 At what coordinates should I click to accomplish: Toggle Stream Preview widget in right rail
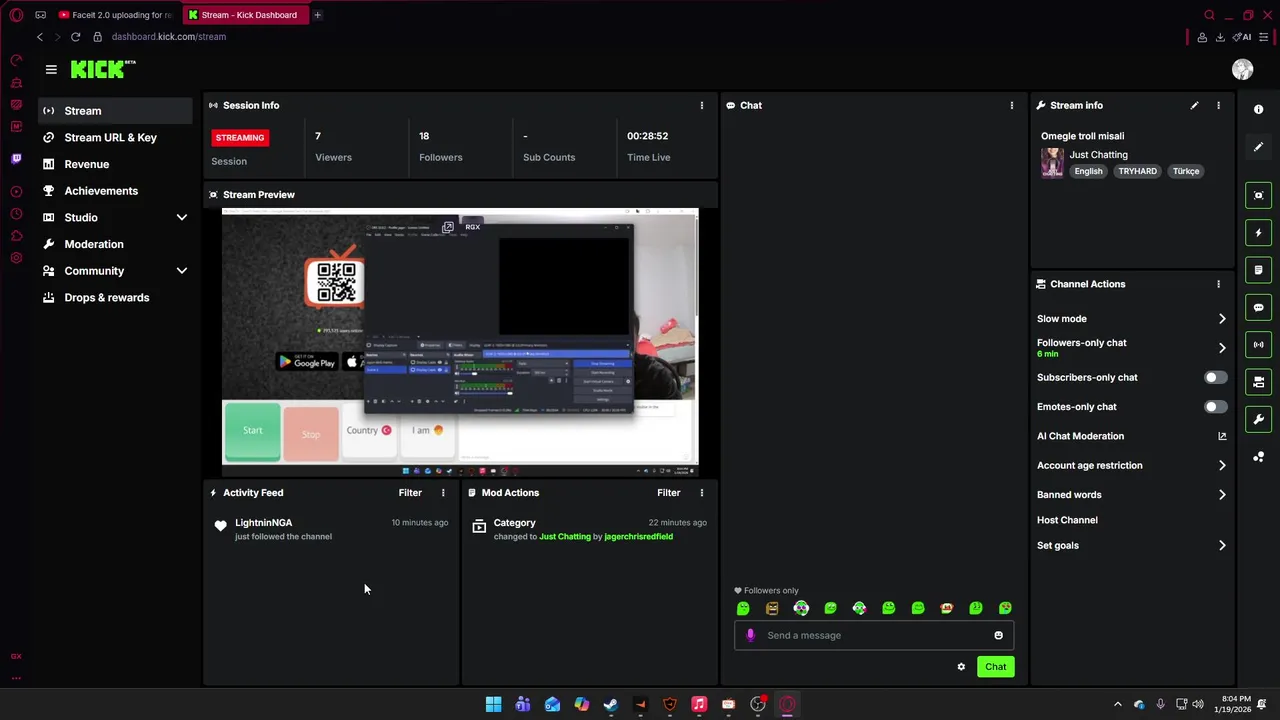[x=1258, y=195]
